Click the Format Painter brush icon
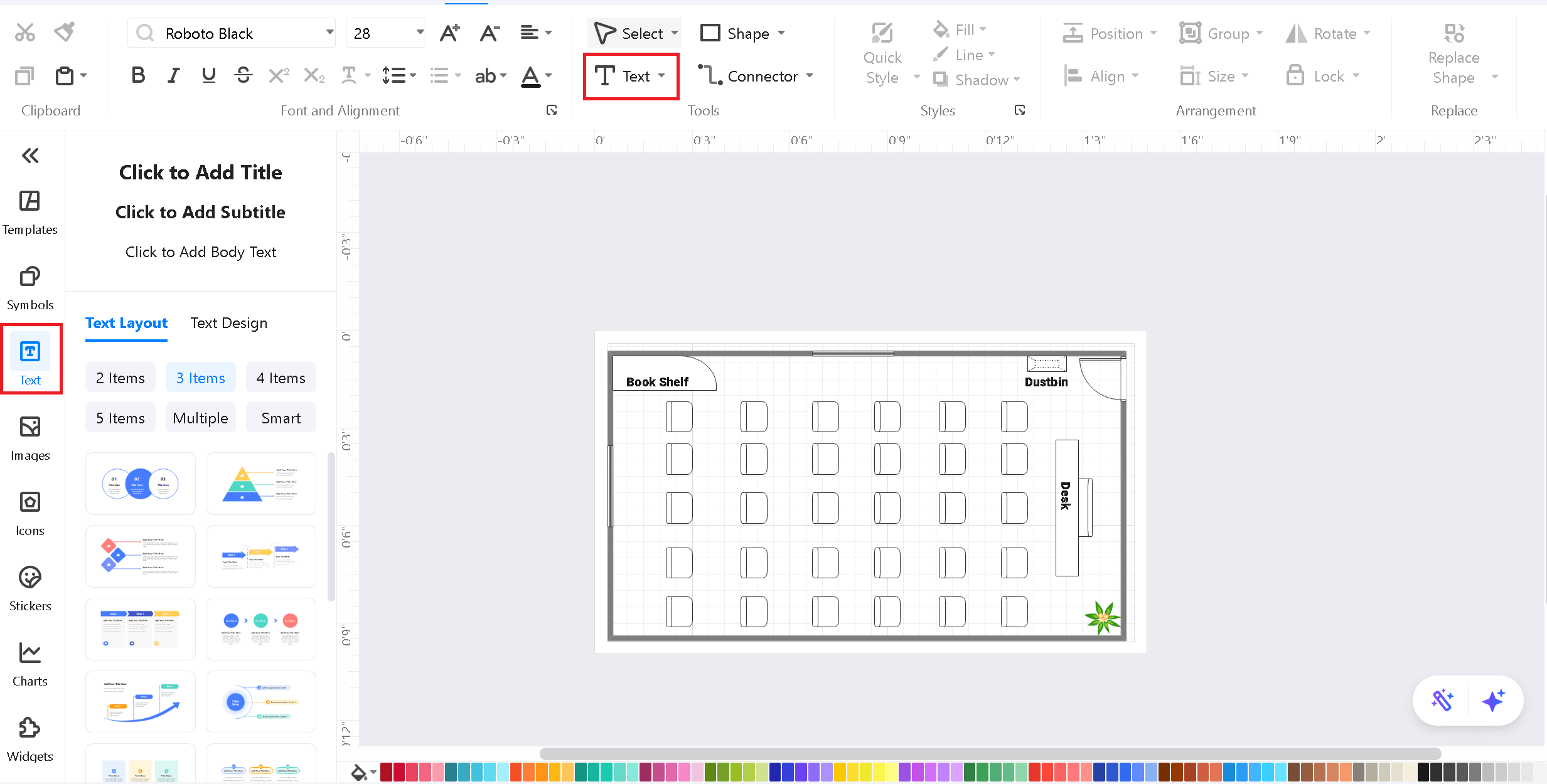This screenshot has height=784, width=1547. click(x=65, y=31)
